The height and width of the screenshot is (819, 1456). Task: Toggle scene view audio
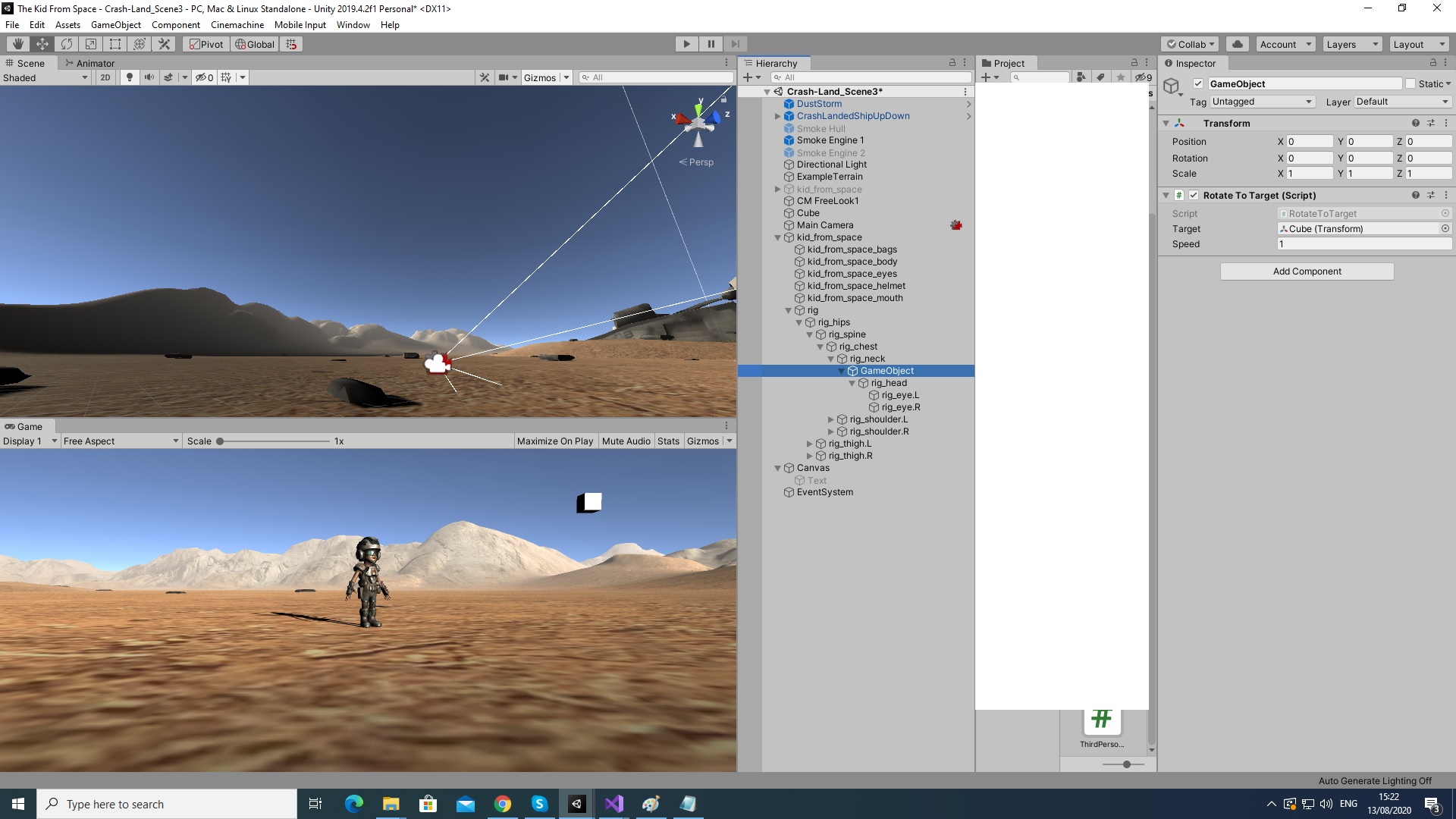[x=149, y=77]
